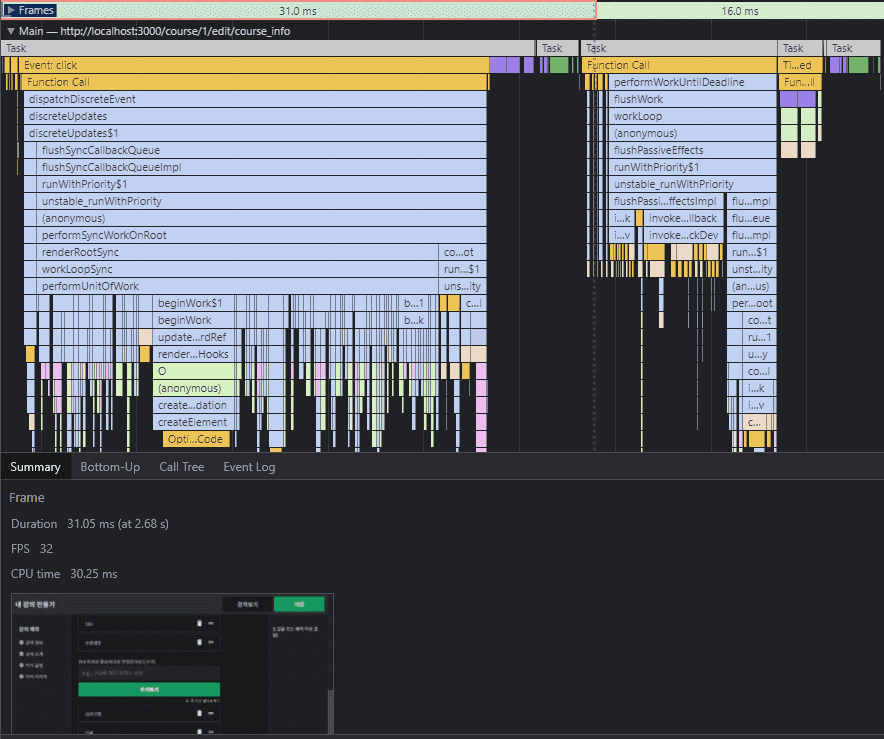Select the 16.0 ms frame bar
Image resolution: width=884 pixels, height=739 pixels.
pos(739,10)
